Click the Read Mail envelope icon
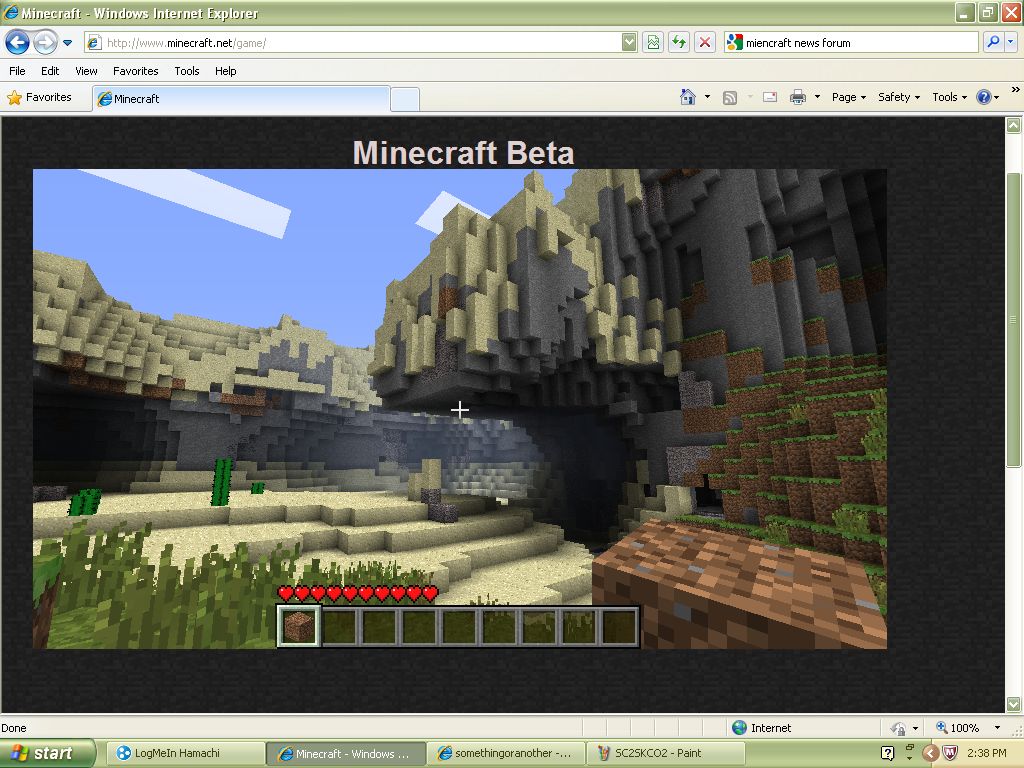The width and height of the screenshot is (1024, 768). coord(770,97)
